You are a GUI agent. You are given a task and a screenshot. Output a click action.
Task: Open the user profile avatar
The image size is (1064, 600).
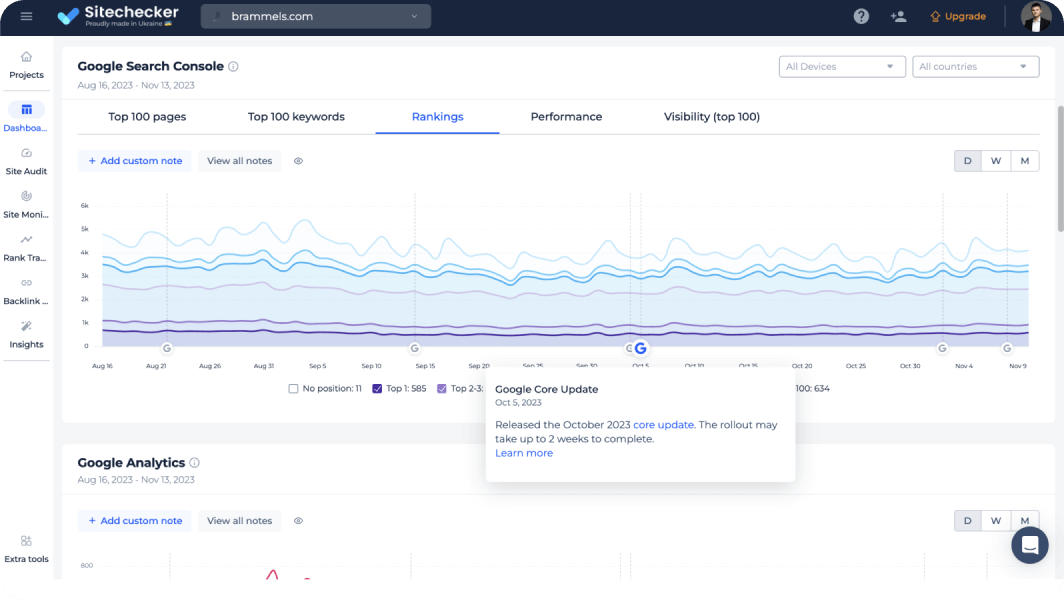point(1036,16)
